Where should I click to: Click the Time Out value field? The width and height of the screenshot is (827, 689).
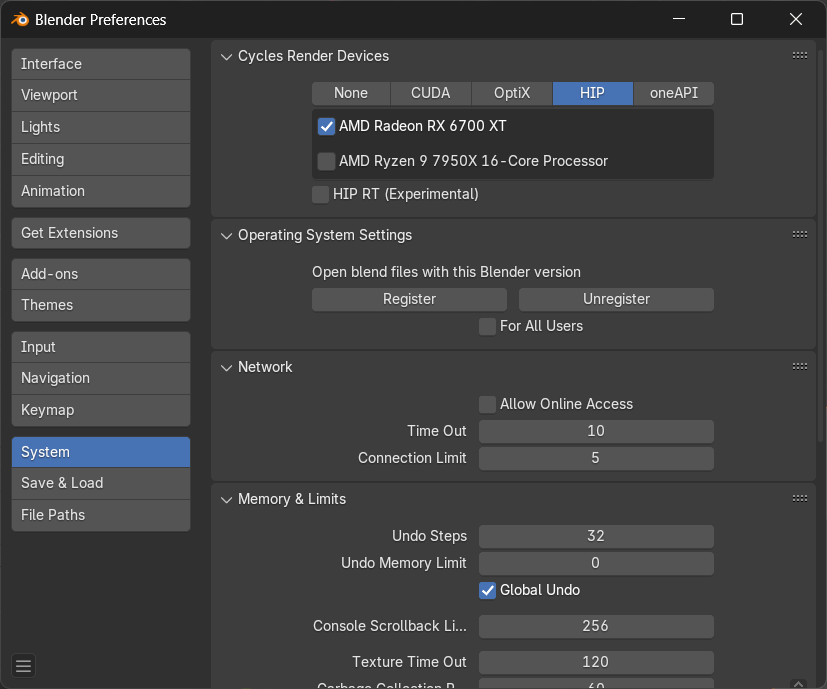(596, 431)
